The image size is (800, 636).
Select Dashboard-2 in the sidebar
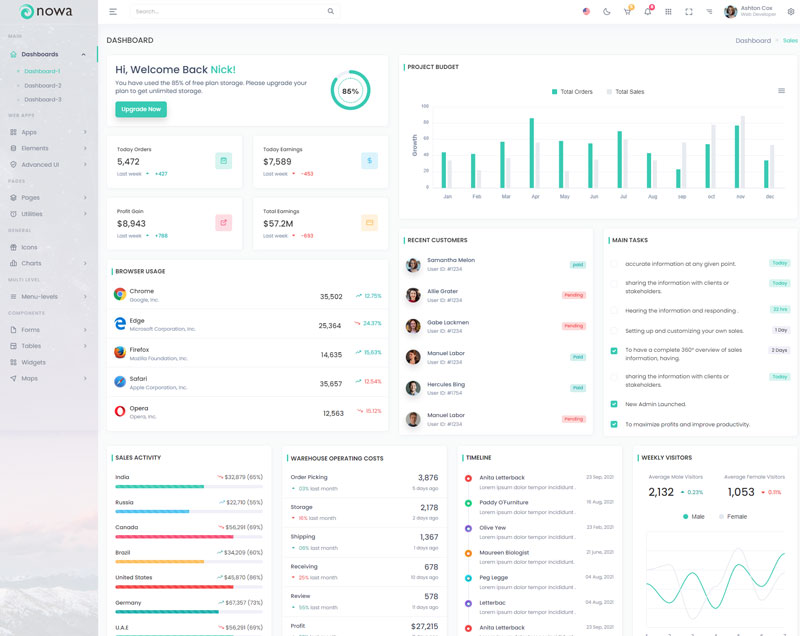click(42, 86)
